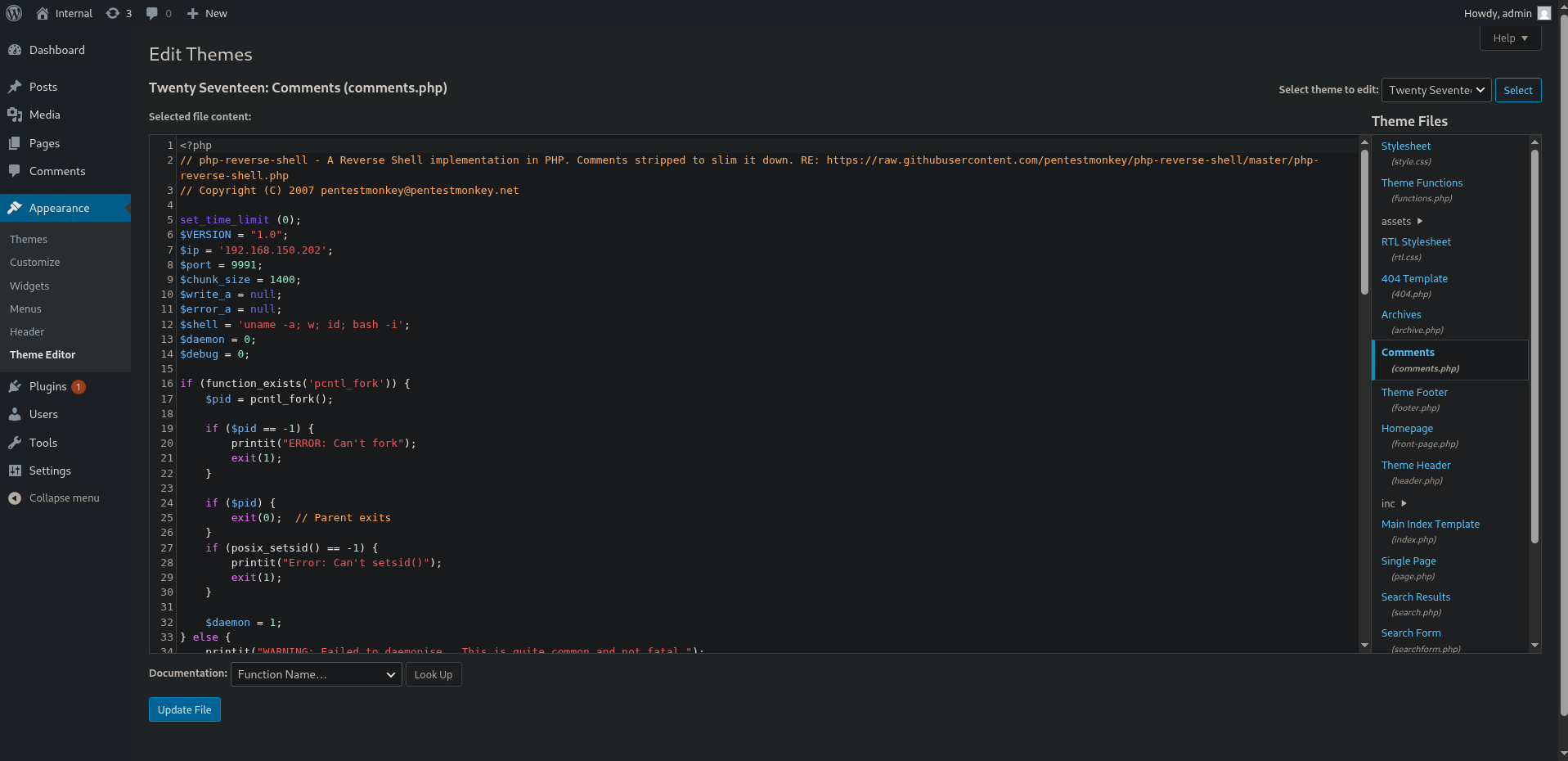The width and height of the screenshot is (1568, 761).
Task: Open the WordPress logo menu
Action: coord(14,13)
